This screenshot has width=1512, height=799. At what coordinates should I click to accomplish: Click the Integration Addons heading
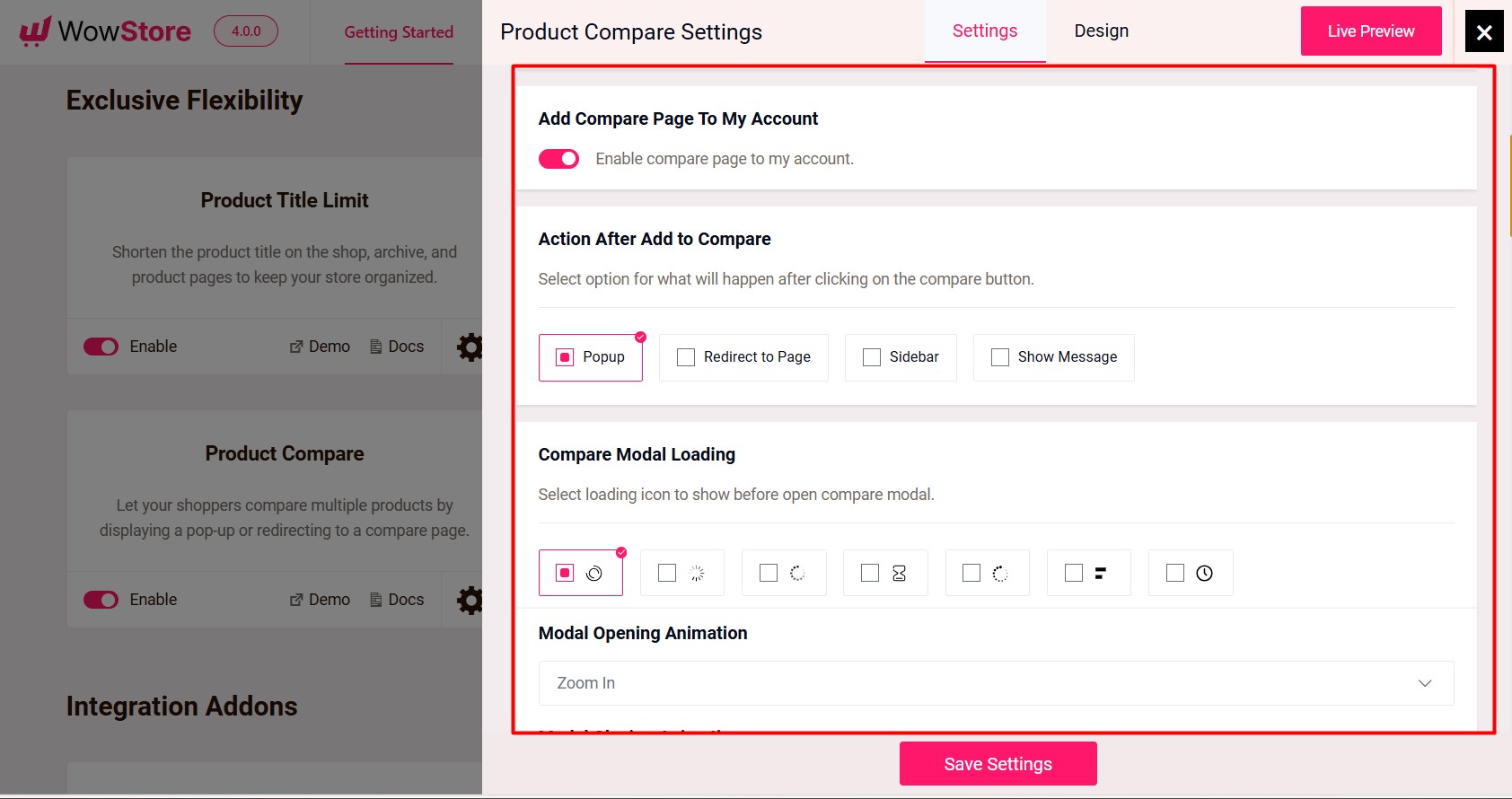pos(182,707)
